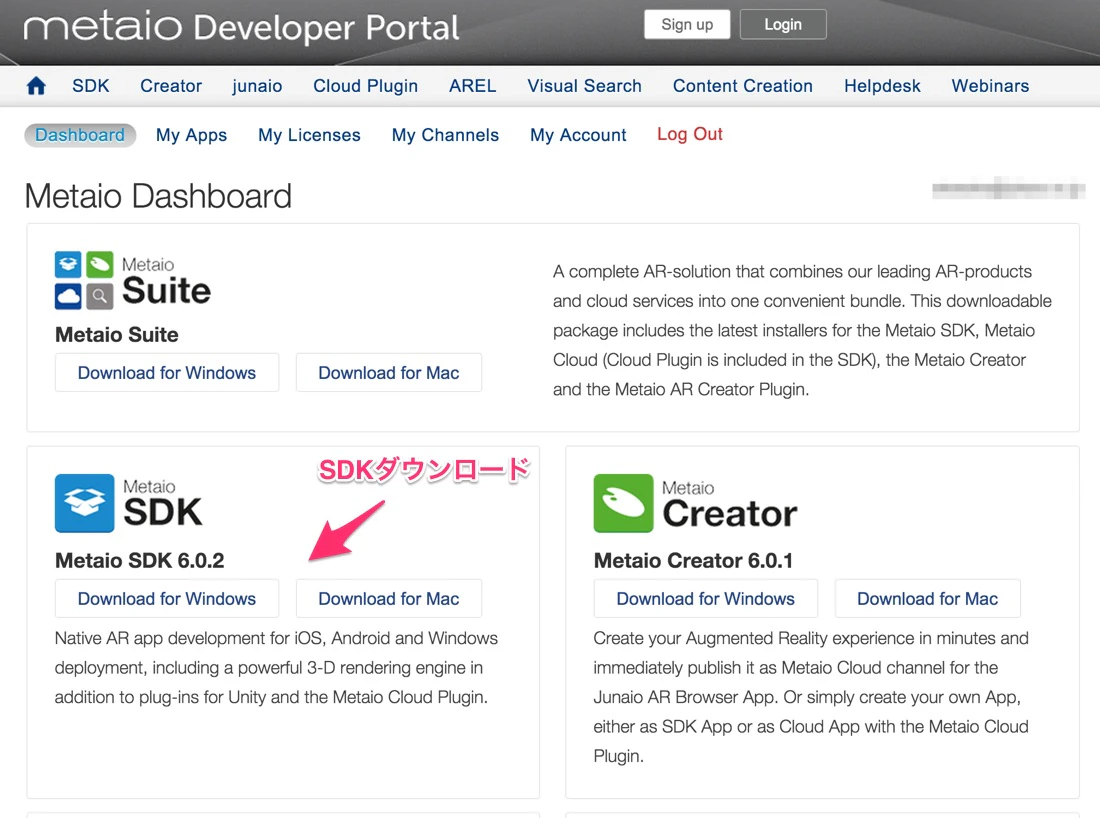Click the Login button
Screen dimensions: 1100x818
click(x=783, y=25)
